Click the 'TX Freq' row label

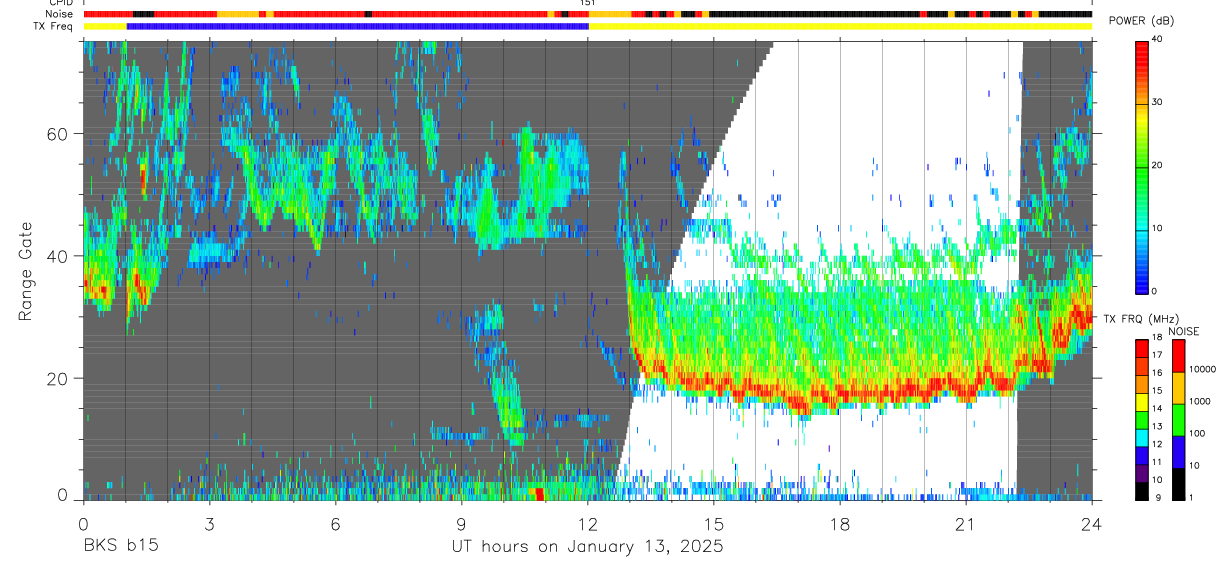[55, 26]
